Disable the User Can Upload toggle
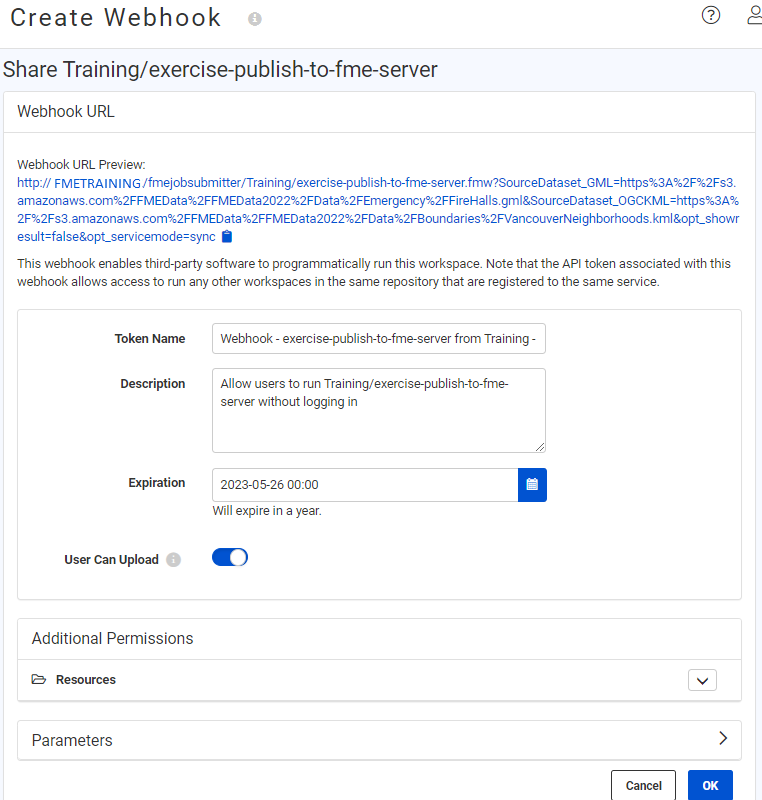 (x=229, y=557)
